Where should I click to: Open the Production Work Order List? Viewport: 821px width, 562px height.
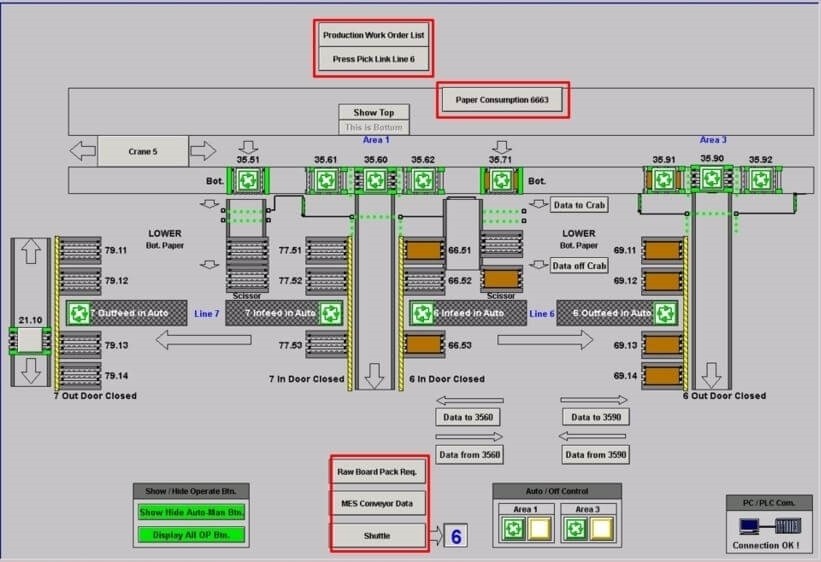pyautogui.click(x=374, y=35)
